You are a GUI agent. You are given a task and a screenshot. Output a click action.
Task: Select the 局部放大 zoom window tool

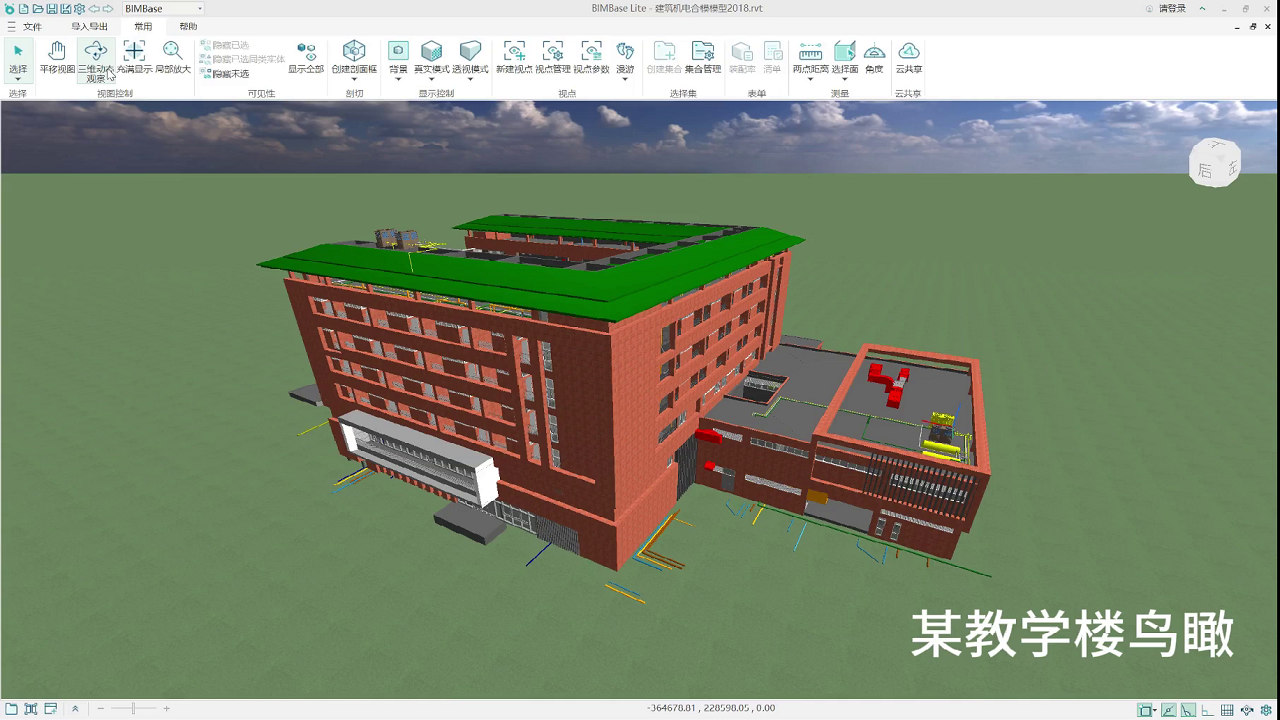pos(172,55)
